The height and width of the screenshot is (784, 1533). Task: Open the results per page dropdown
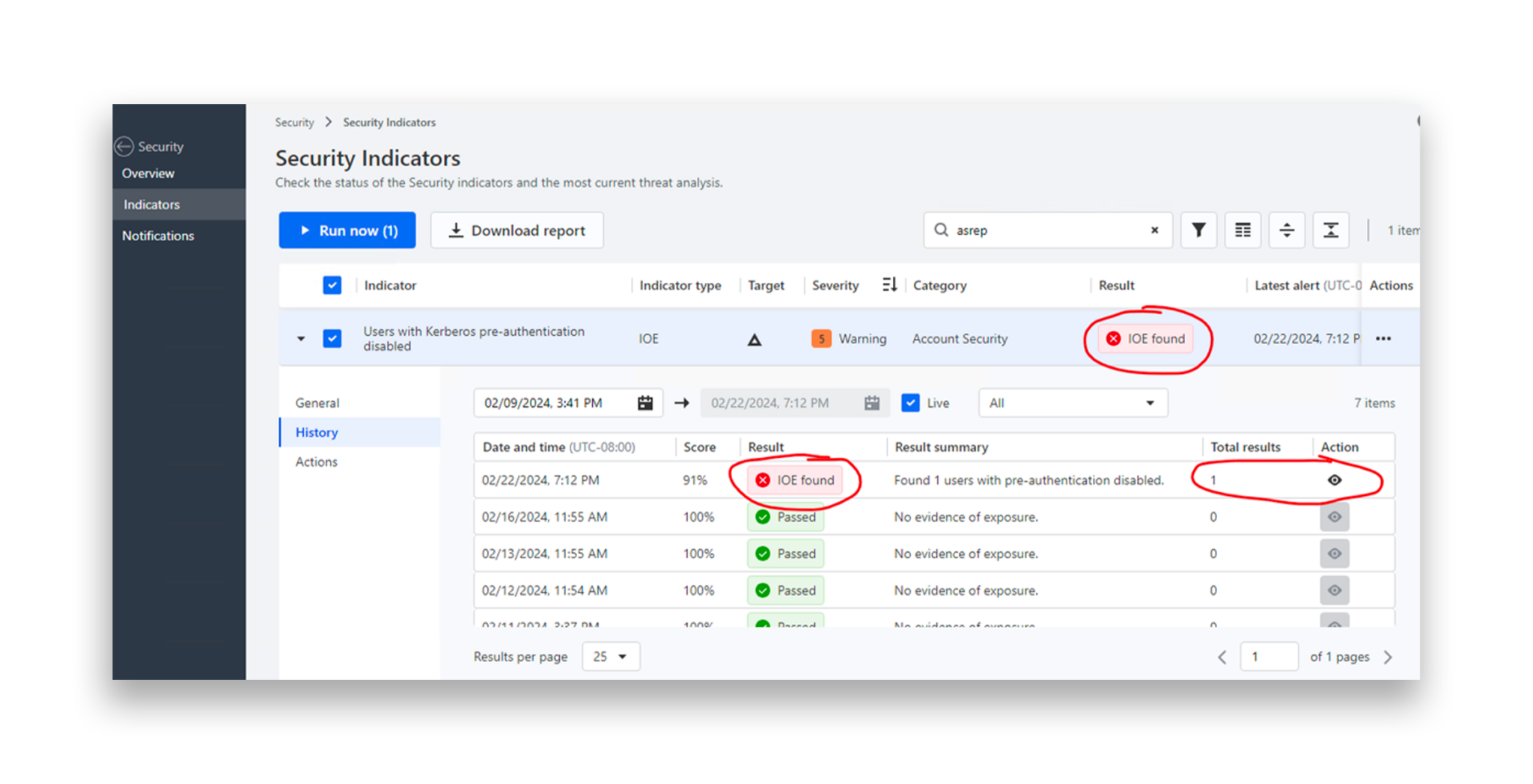point(610,657)
